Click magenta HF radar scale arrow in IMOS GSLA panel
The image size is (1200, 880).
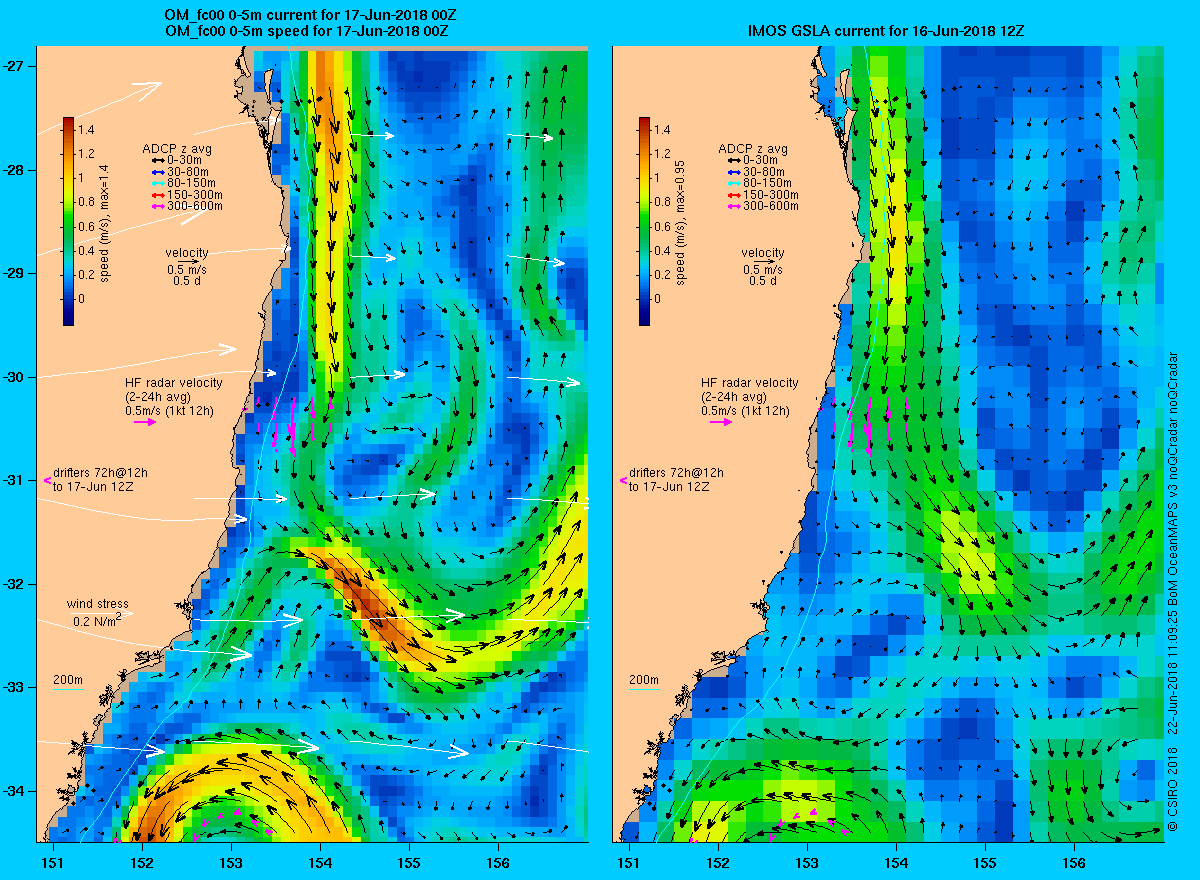(x=722, y=422)
